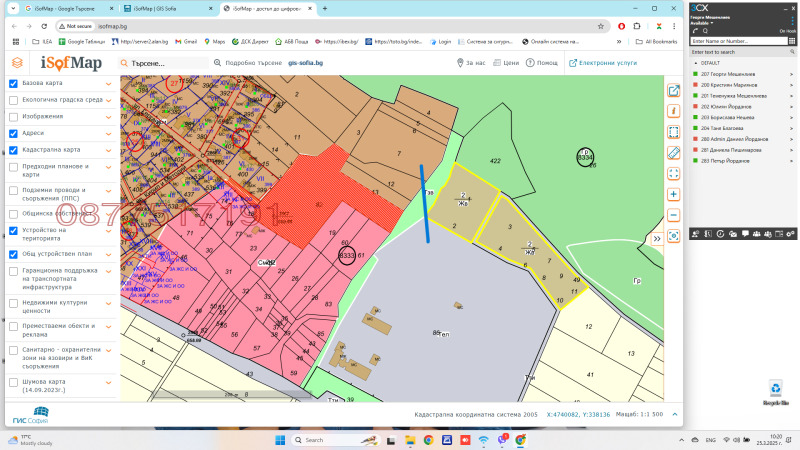Expand the Кадастрална карта layer options

click(x=107, y=149)
